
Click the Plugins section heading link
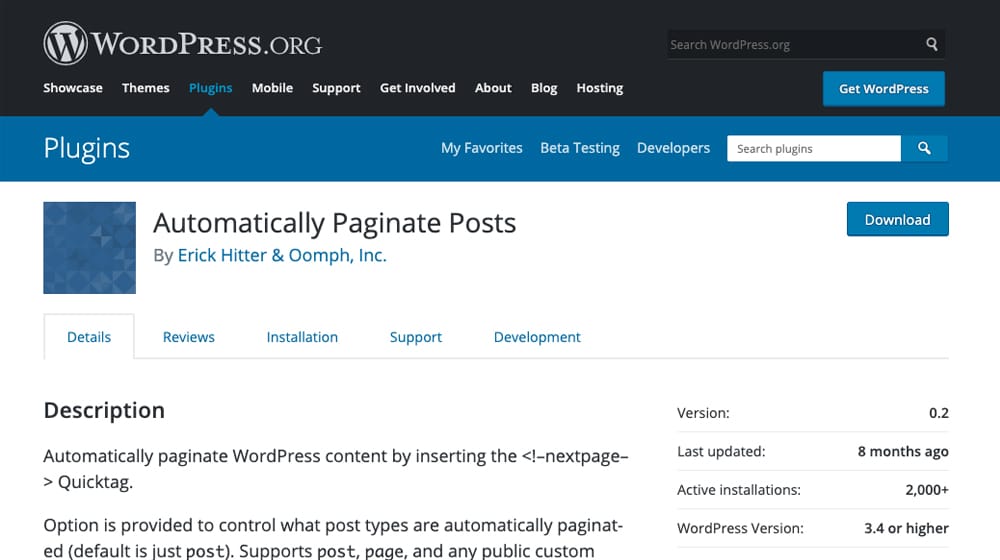pyautogui.click(x=87, y=148)
